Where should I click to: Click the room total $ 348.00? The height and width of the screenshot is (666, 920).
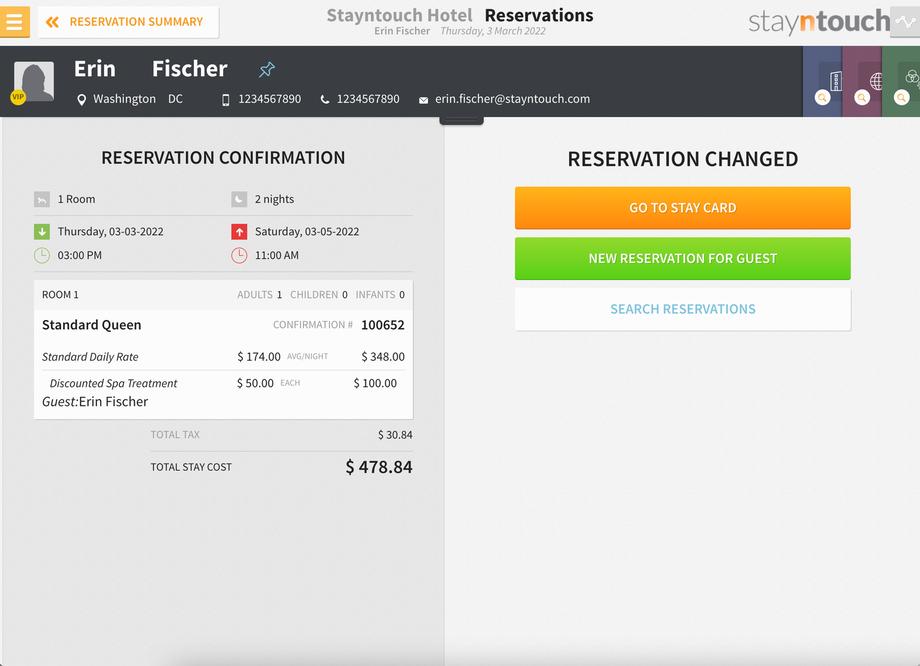point(383,357)
